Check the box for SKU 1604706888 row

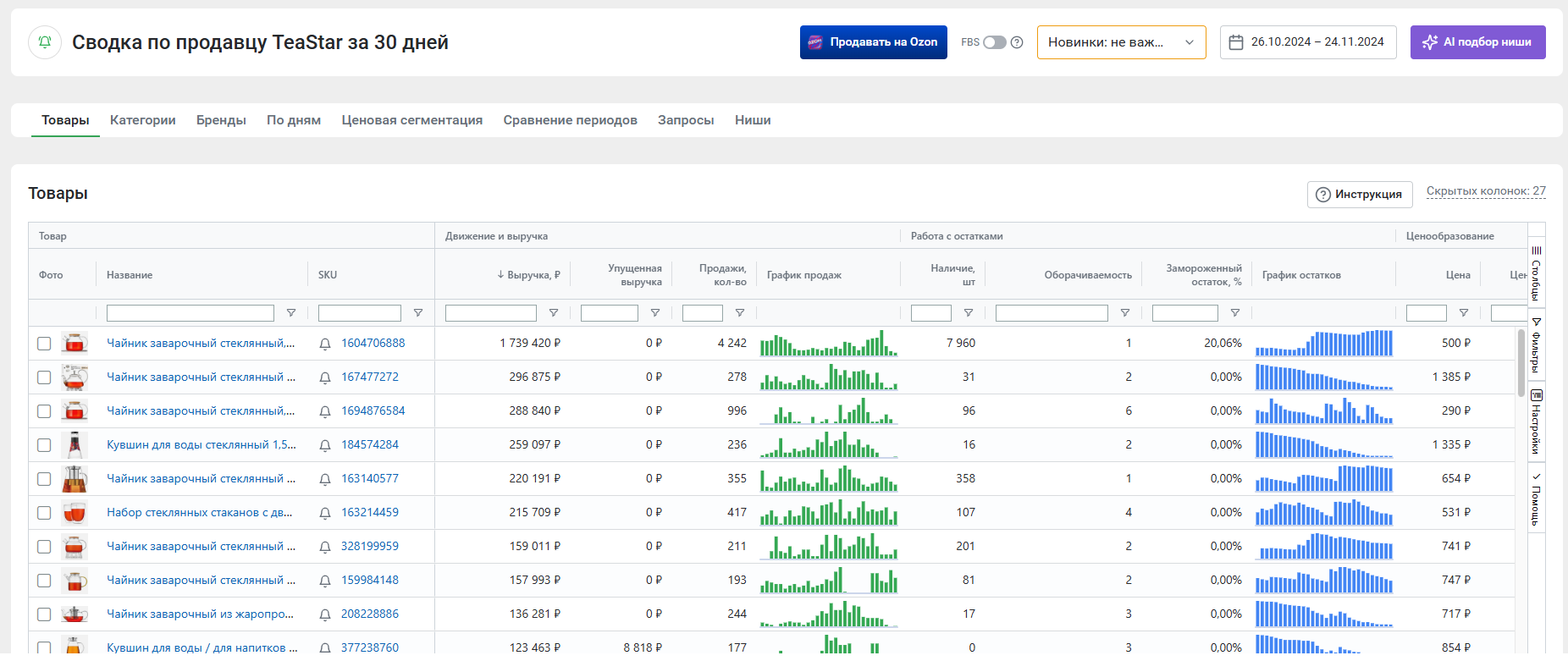pos(44,344)
